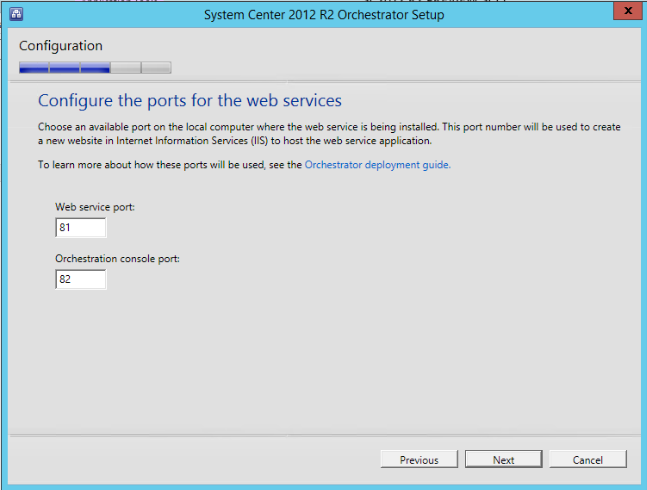Click the first filled progress segment
The image size is (647, 490).
[x=34, y=68]
